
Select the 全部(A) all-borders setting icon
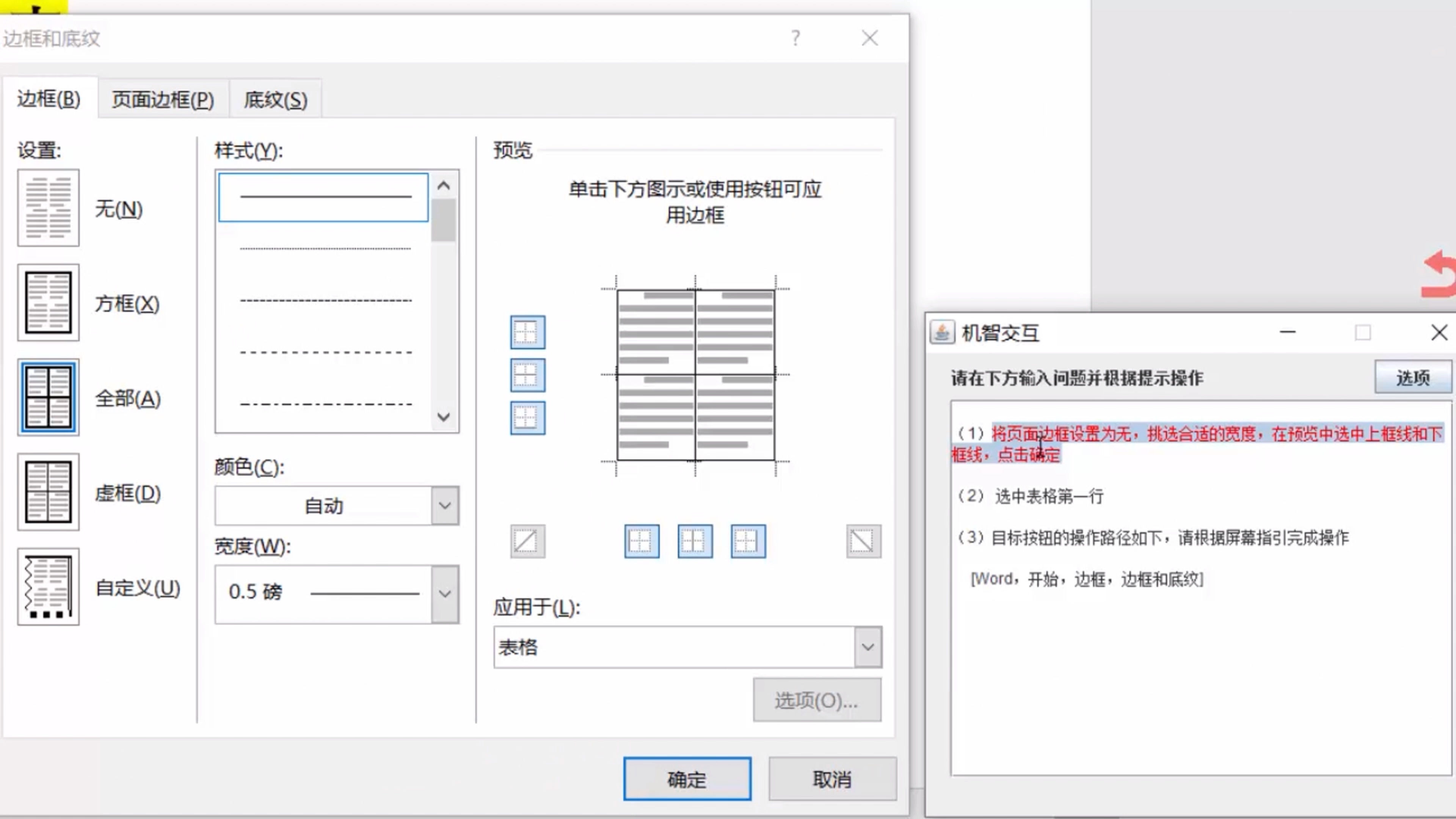tap(48, 397)
